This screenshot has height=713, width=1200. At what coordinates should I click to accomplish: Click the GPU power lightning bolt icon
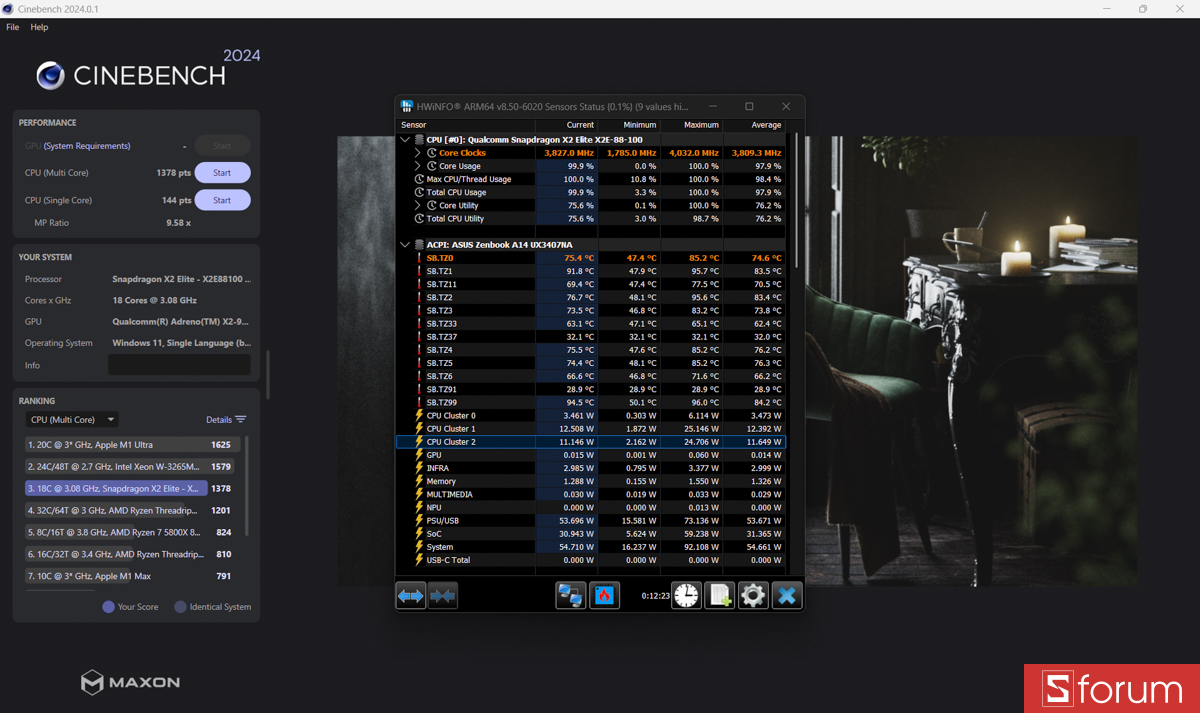click(420, 455)
